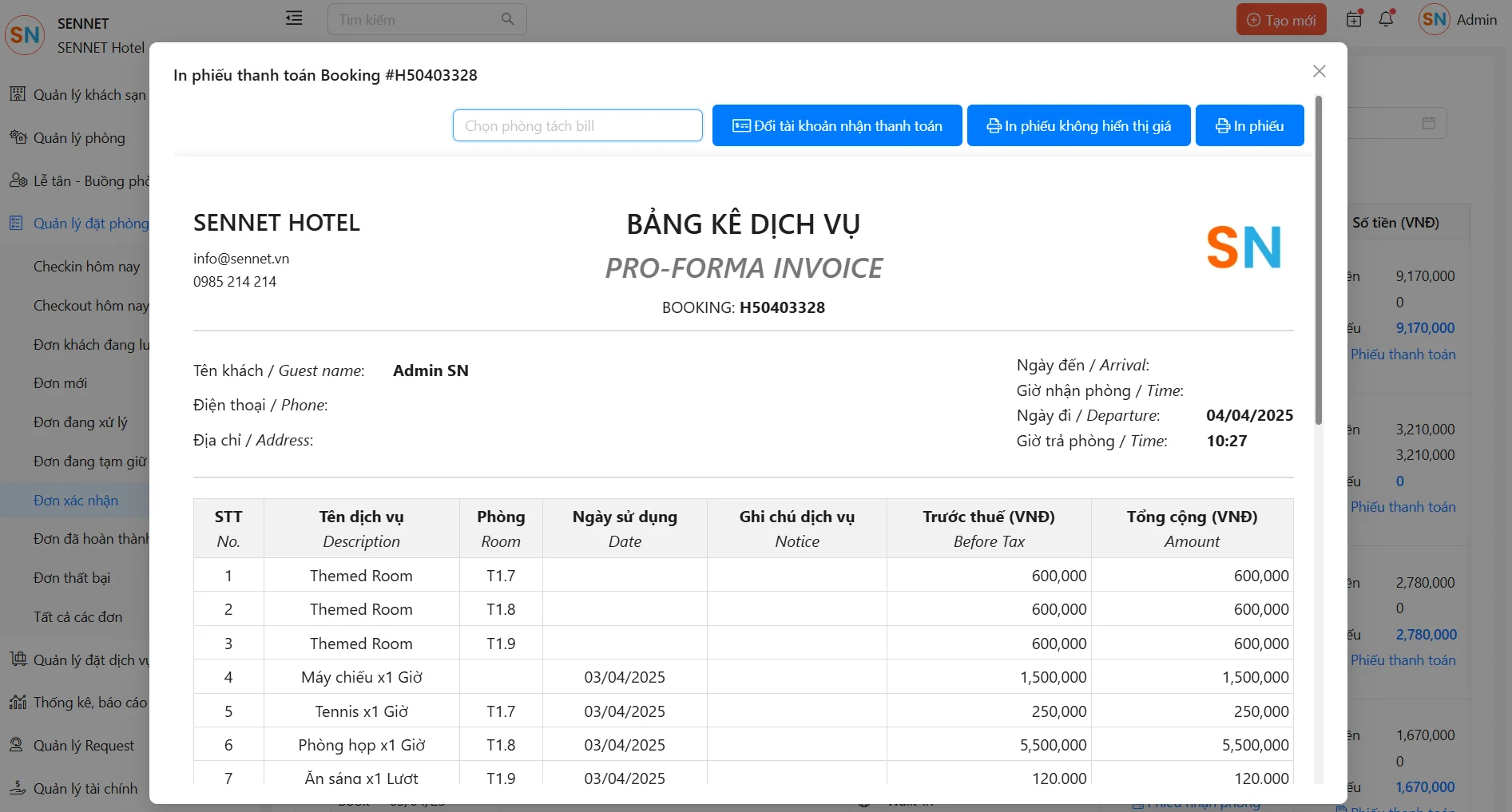The height and width of the screenshot is (812, 1512).
Task: Open the notifications bell icon
Action: coord(1386,19)
